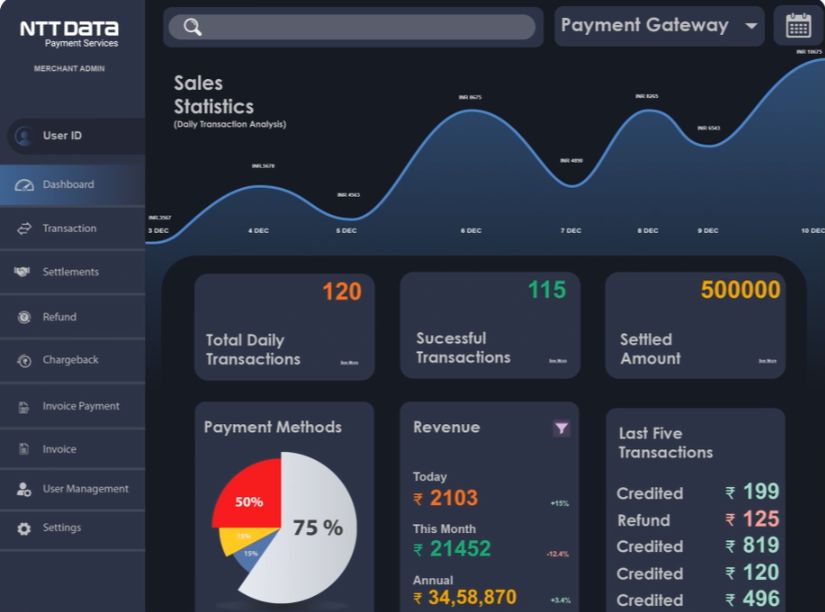The image size is (825, 612).
Task: Open the Settled Amount card
Action: [695, 325]
